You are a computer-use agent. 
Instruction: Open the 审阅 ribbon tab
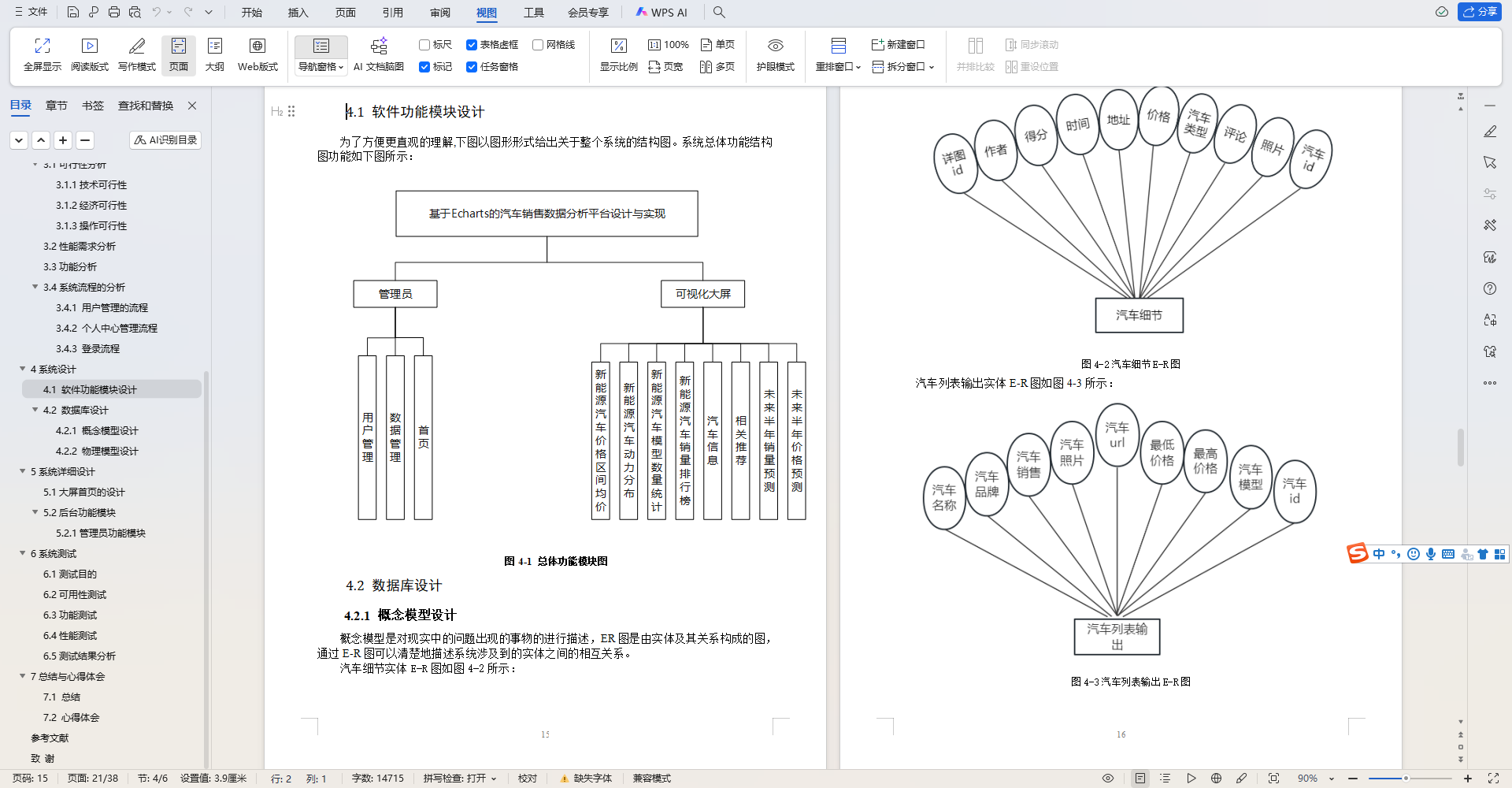click(440, 13)
